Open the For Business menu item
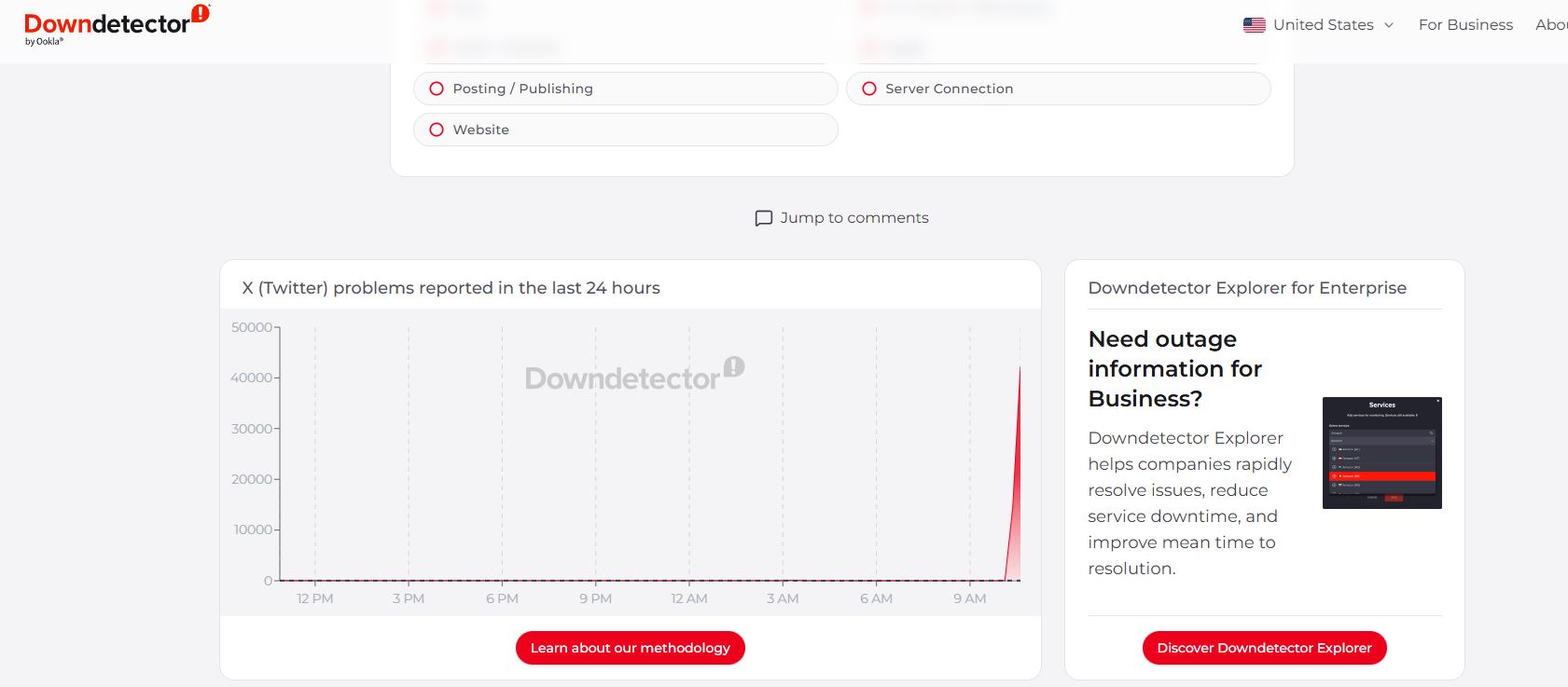Image resolution: width=1568 pixels, height=687 pixels. click(x=1465, y=25)
